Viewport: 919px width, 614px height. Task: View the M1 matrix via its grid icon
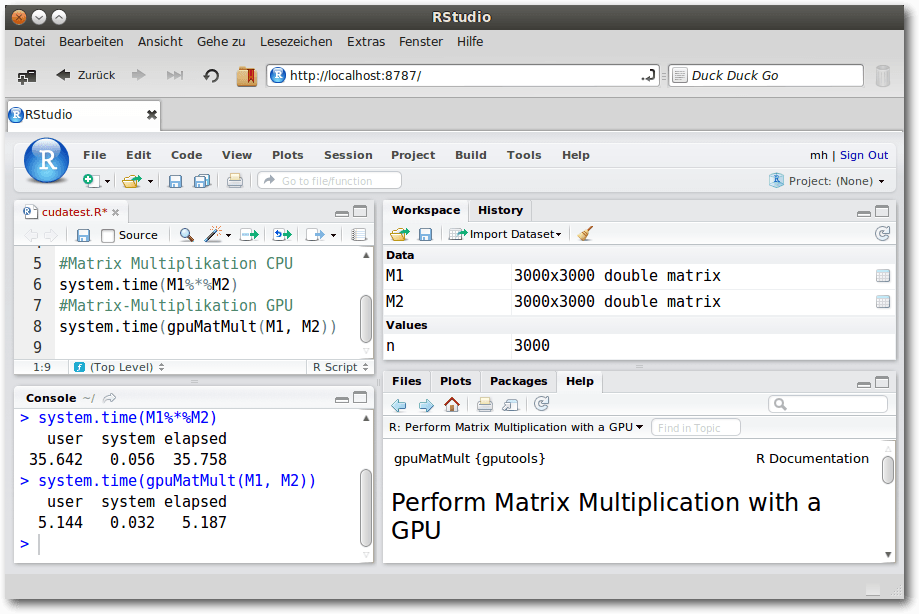[883, 276]
